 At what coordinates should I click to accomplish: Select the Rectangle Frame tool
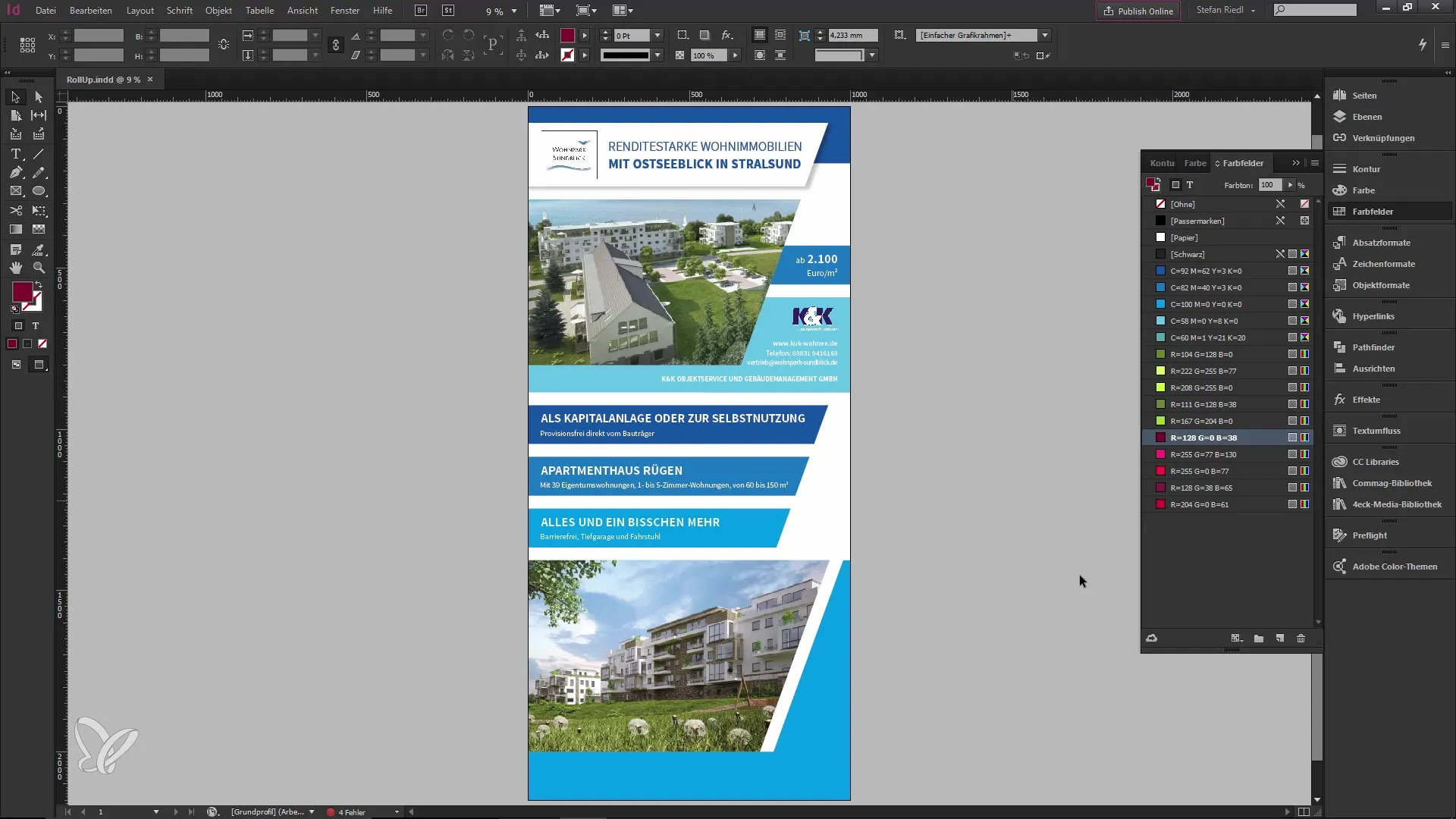click(x=15, y=191)
